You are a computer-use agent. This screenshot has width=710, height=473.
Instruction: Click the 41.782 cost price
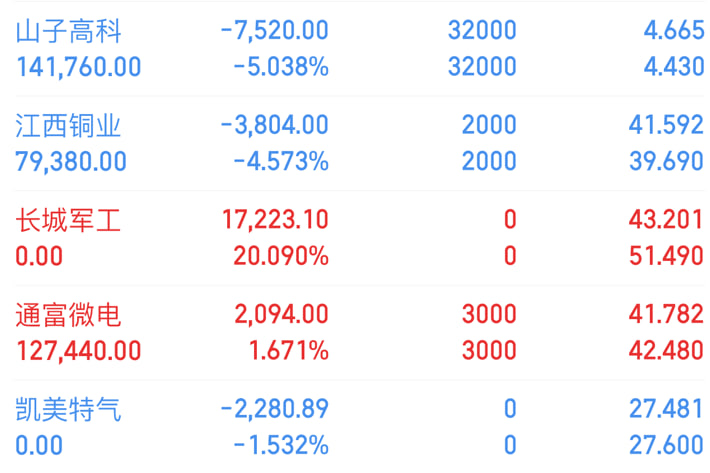(x=667, y=314)
